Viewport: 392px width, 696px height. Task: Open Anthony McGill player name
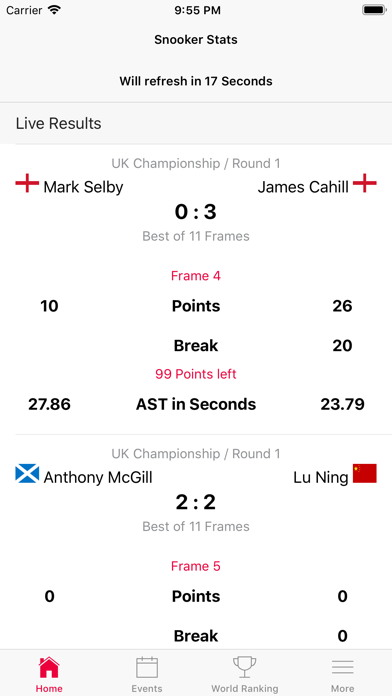(98, 478)
